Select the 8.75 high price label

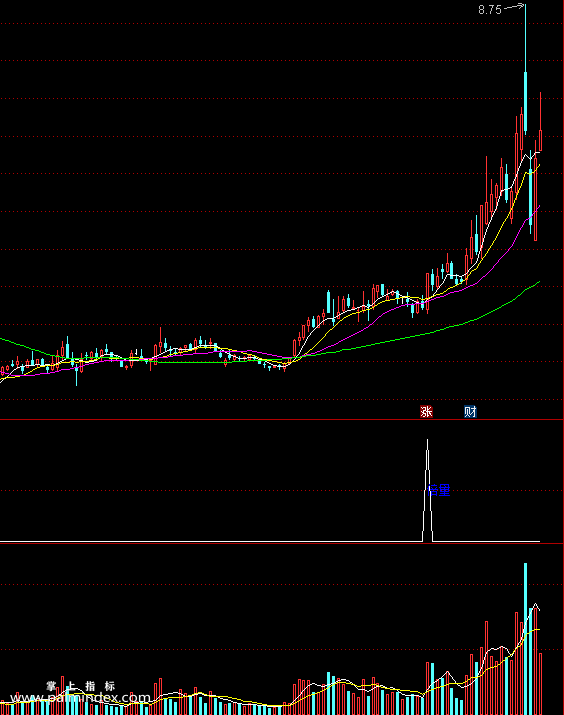pos(490,10)
